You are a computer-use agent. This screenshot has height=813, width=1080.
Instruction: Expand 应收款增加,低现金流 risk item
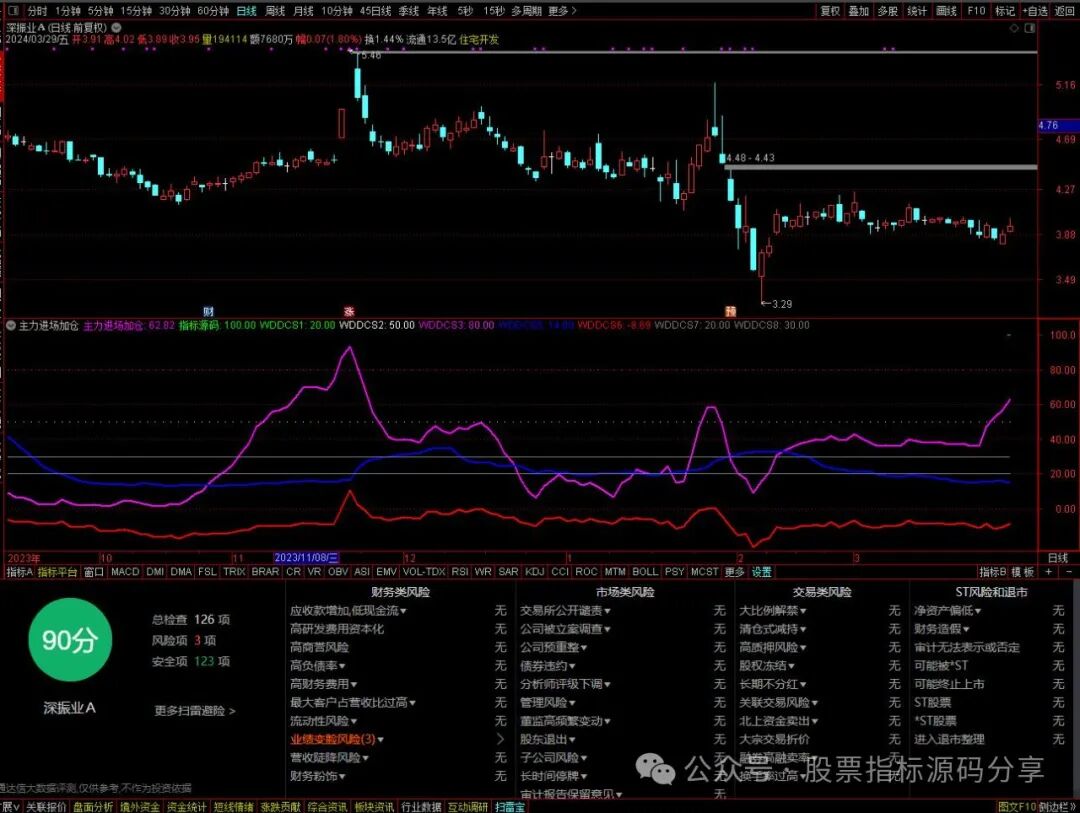(x=348, y=610)
